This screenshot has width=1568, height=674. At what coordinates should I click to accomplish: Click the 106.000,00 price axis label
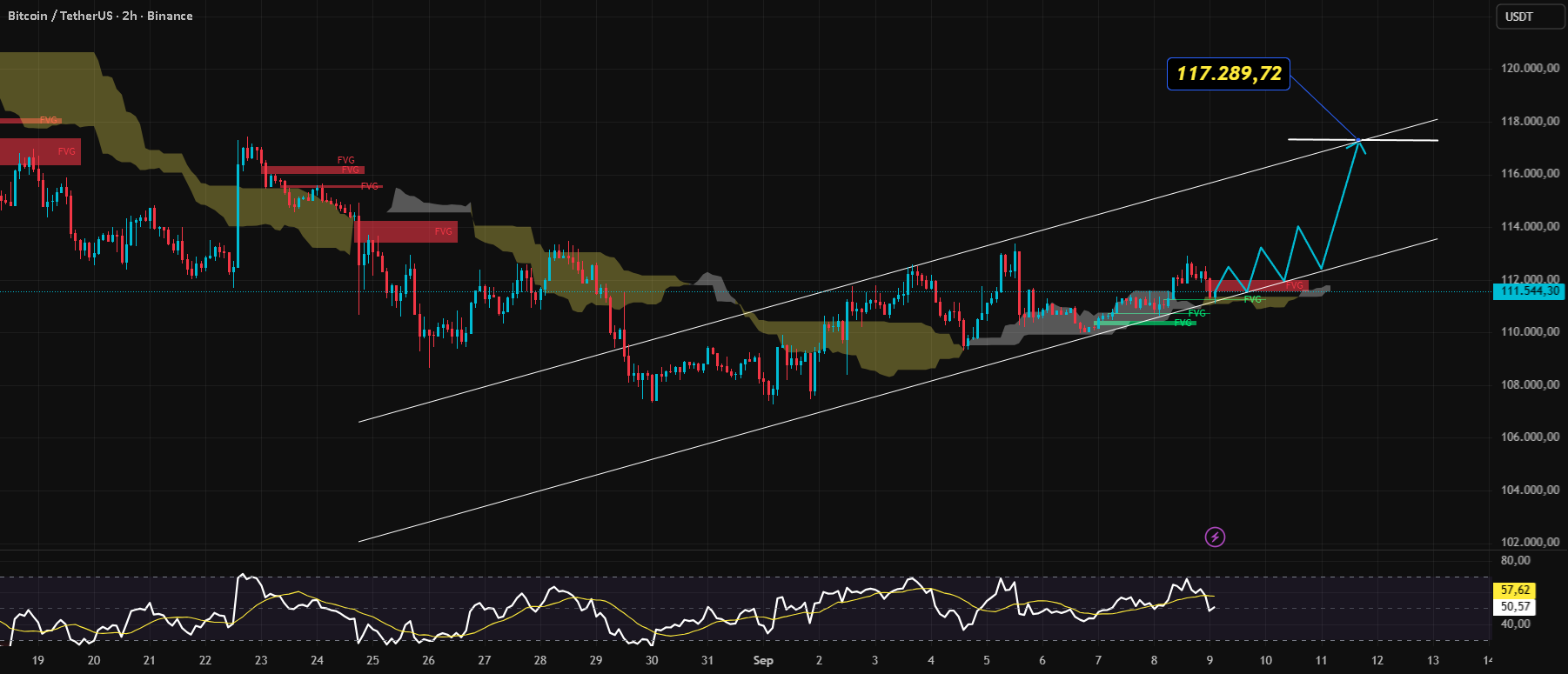pos(1530,437)
